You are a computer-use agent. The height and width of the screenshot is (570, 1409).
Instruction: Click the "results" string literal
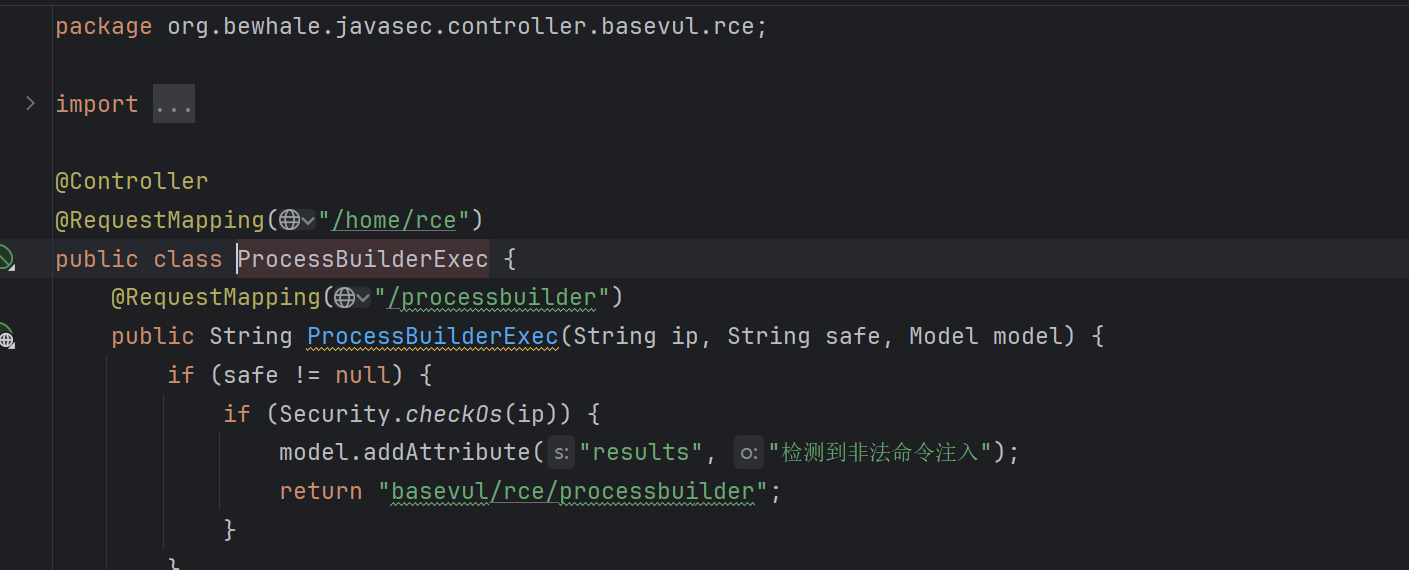pos(641,453)
